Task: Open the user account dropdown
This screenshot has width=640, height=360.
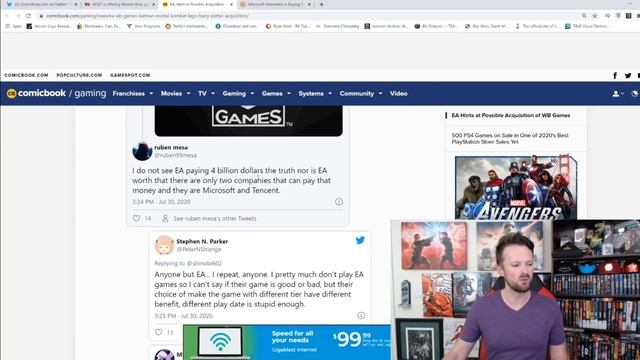Action: (x=618, y=93)
